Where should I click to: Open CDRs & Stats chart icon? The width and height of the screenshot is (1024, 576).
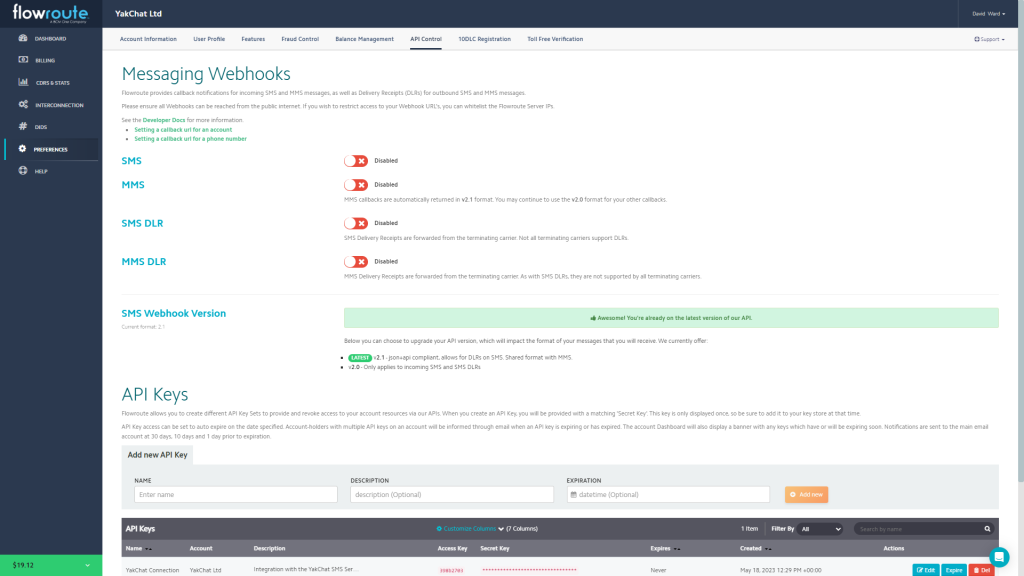point(23,82)
